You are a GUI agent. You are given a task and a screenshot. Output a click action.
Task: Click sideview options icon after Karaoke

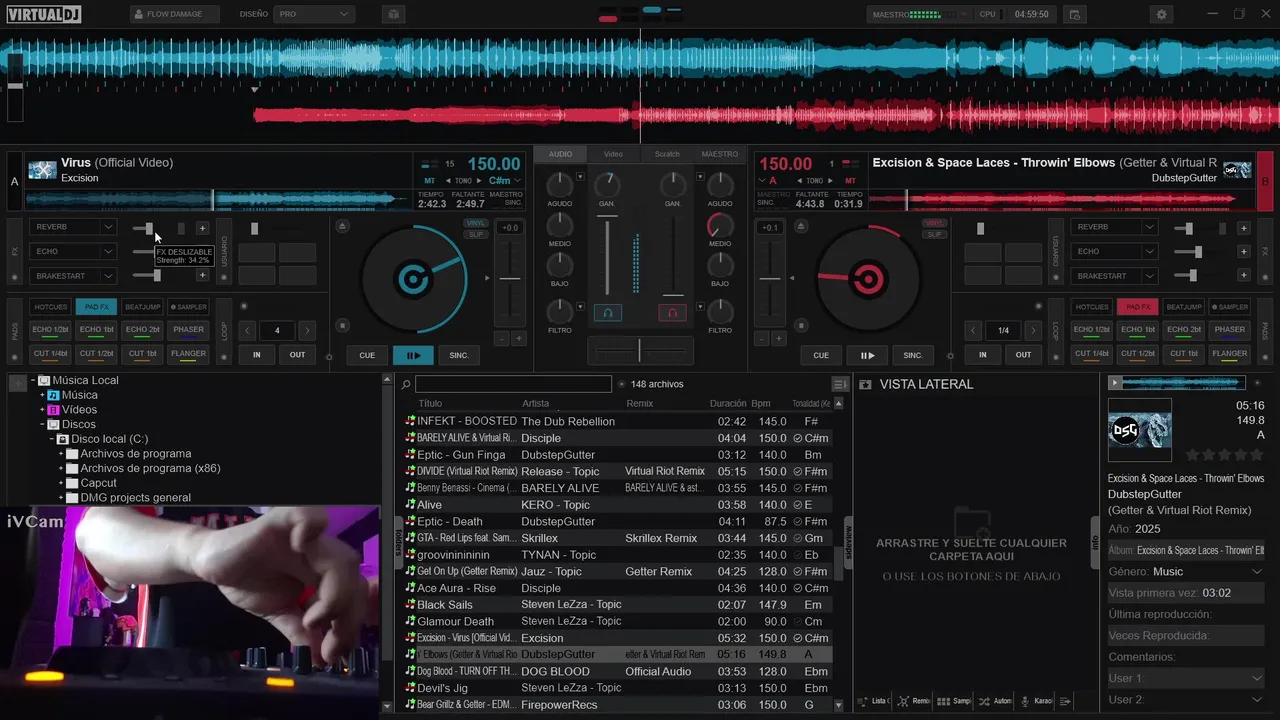tap(1065, 701)
